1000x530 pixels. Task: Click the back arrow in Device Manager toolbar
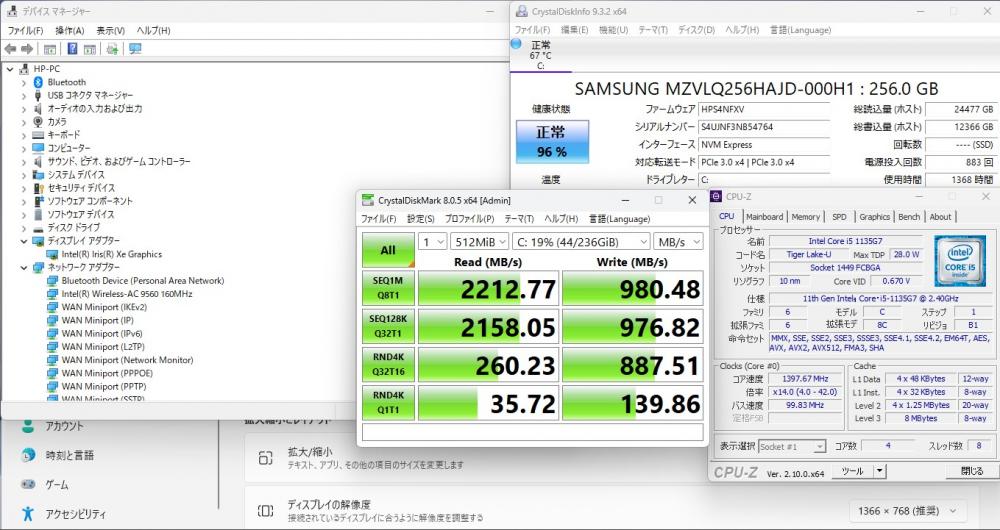coord(10,49)
